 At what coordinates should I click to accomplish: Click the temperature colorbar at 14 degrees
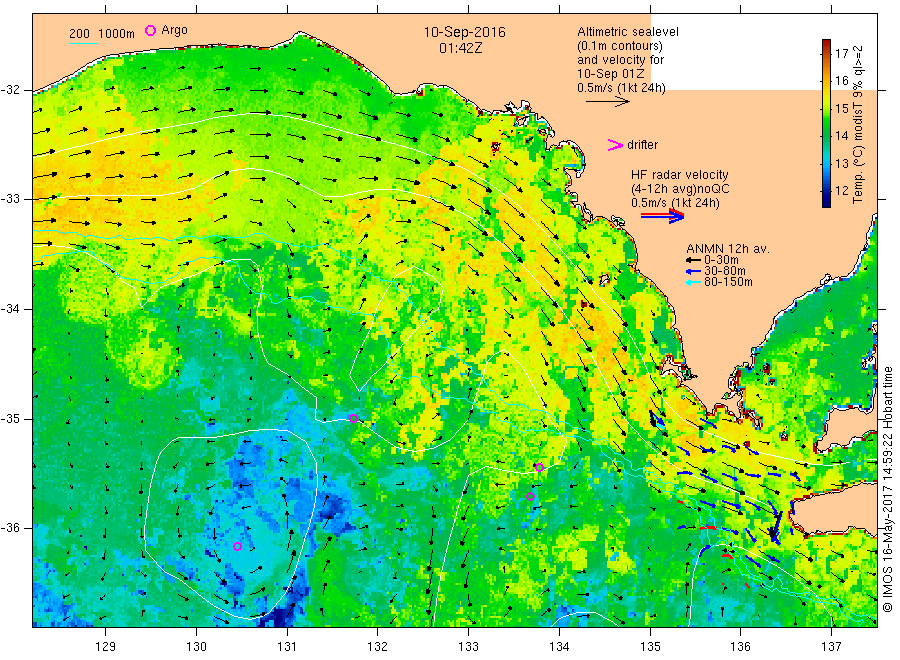827,136
